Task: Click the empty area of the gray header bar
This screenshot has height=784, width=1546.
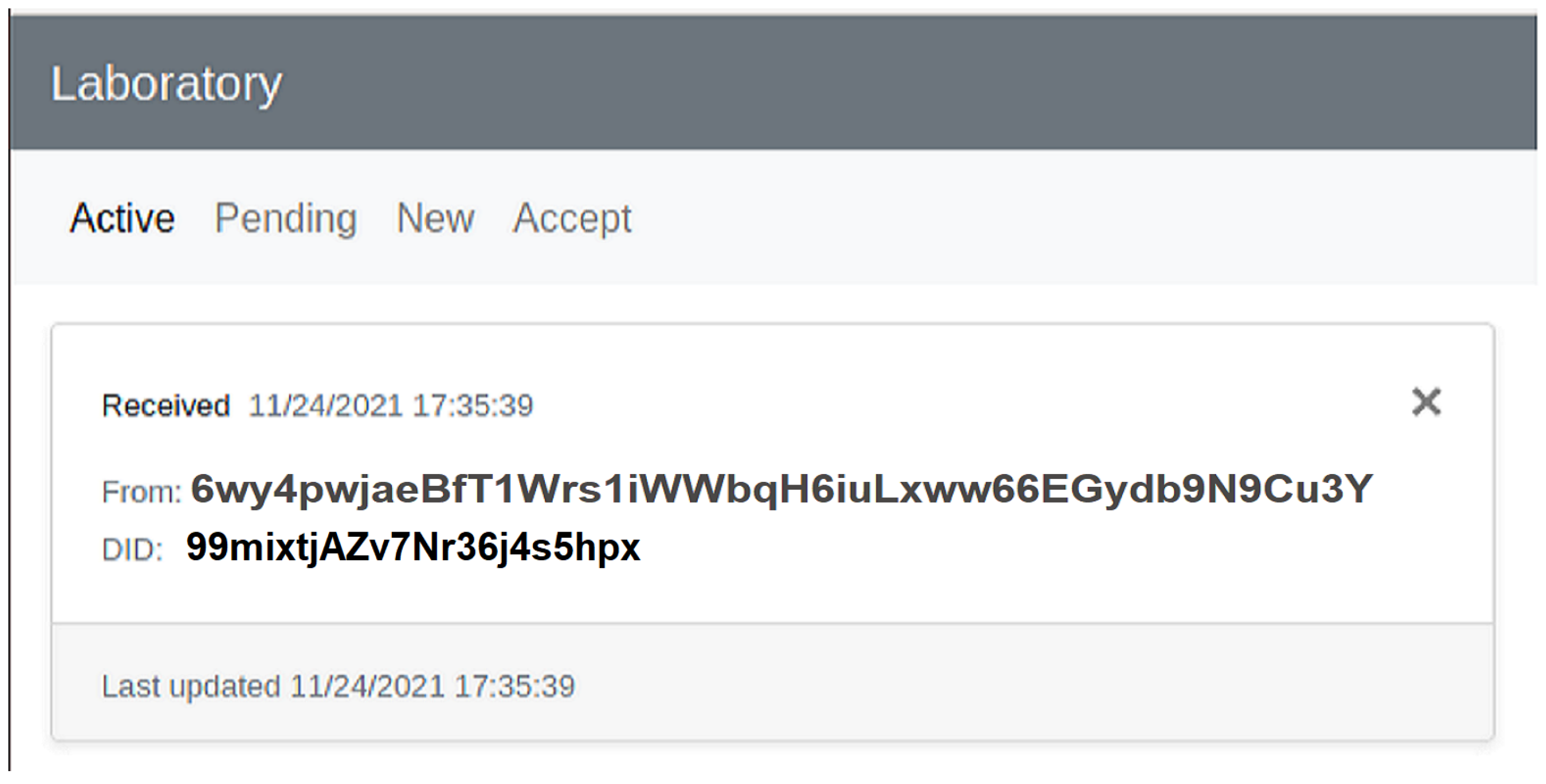Action: 900,84
